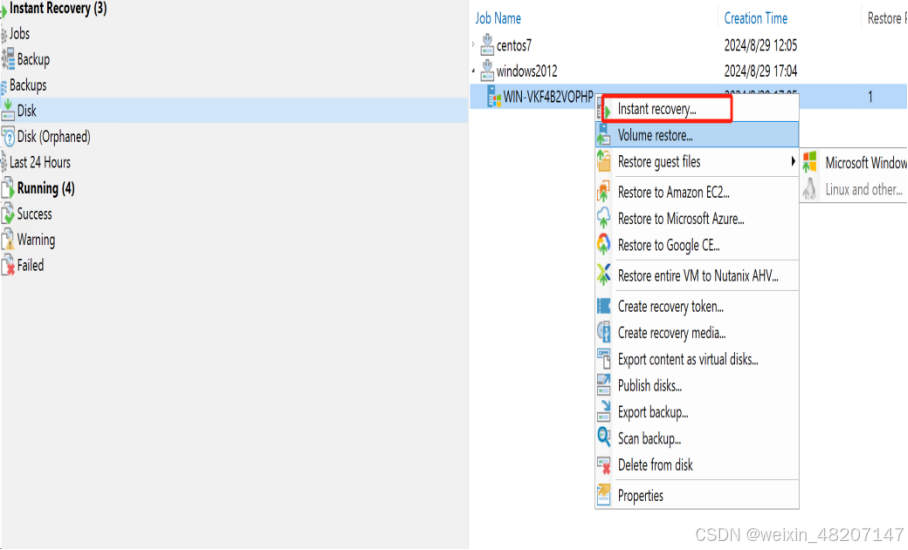Viewport: 908px width, 550px height.
Task: Click the Failed red X icon
Action: 8,265
